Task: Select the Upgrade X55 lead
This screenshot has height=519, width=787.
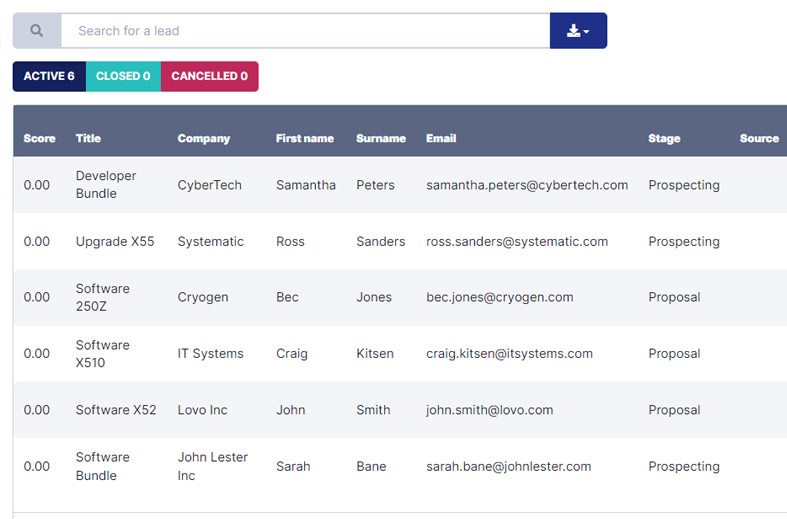Action: (x=115, y=241)
